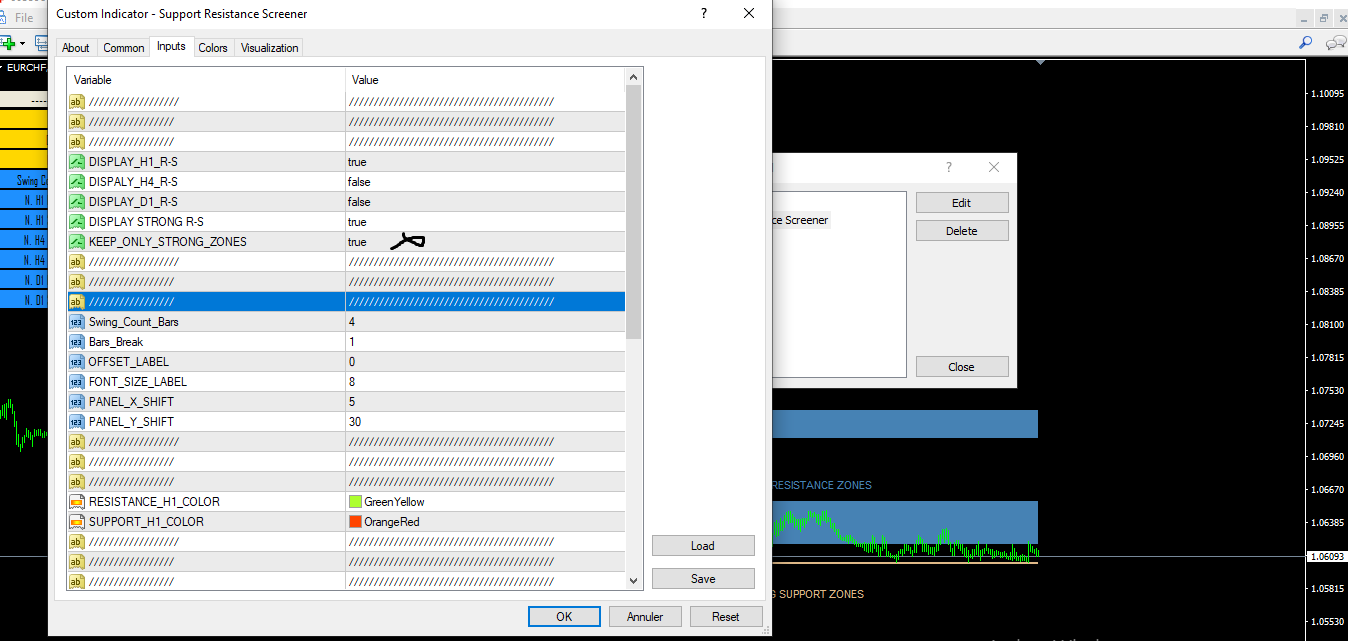Click the DISPLAY STRONG R-S row icon
This screenshot has width=1348, height=641.
click(77, 222)
